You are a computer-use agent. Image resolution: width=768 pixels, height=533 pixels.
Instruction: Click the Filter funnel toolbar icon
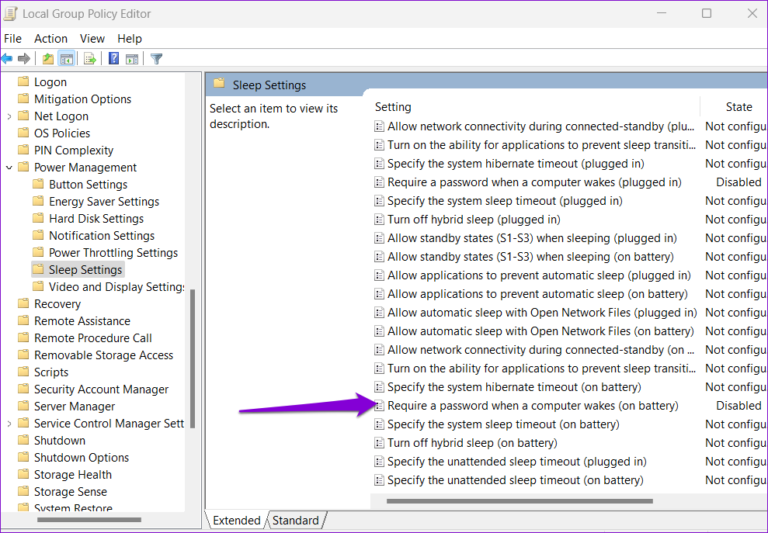pyautogui.click(x=156, y=59)
